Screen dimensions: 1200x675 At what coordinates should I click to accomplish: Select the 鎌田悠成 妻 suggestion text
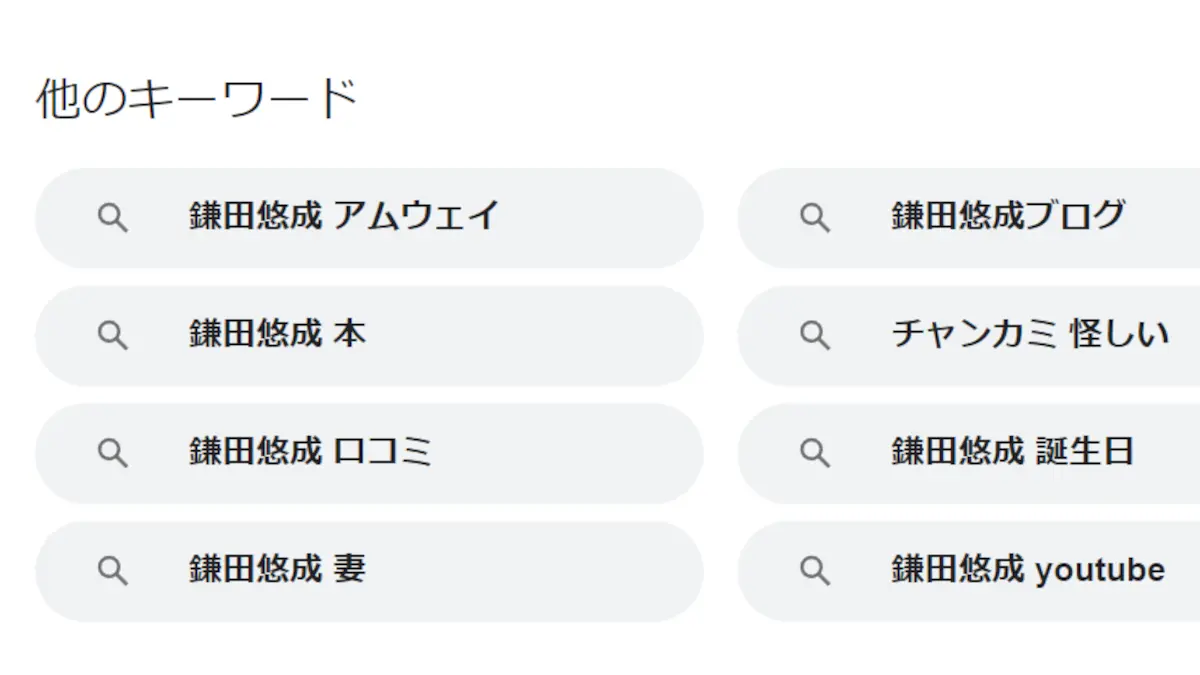pyautogui.click(x=278, y=570)
